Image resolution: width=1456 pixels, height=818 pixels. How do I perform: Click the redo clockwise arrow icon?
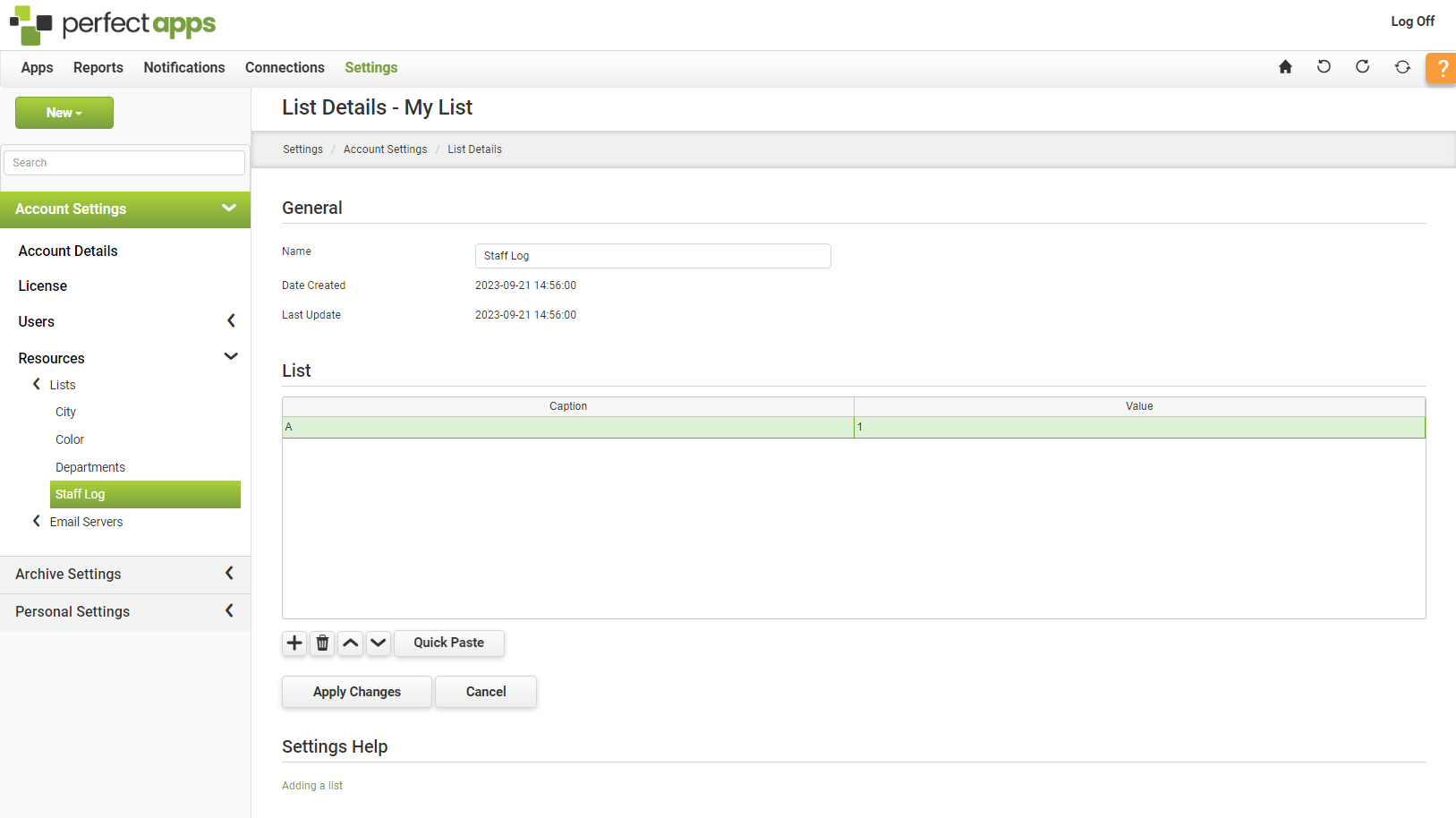point(1362,67)
